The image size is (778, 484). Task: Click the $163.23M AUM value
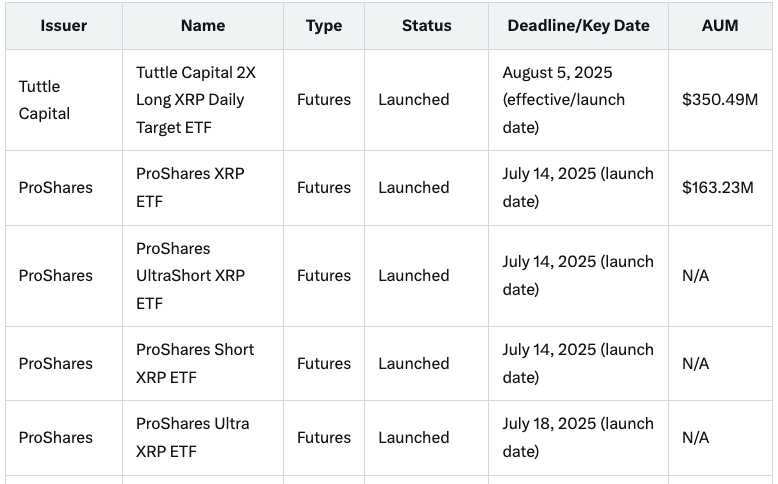(717, 187)
